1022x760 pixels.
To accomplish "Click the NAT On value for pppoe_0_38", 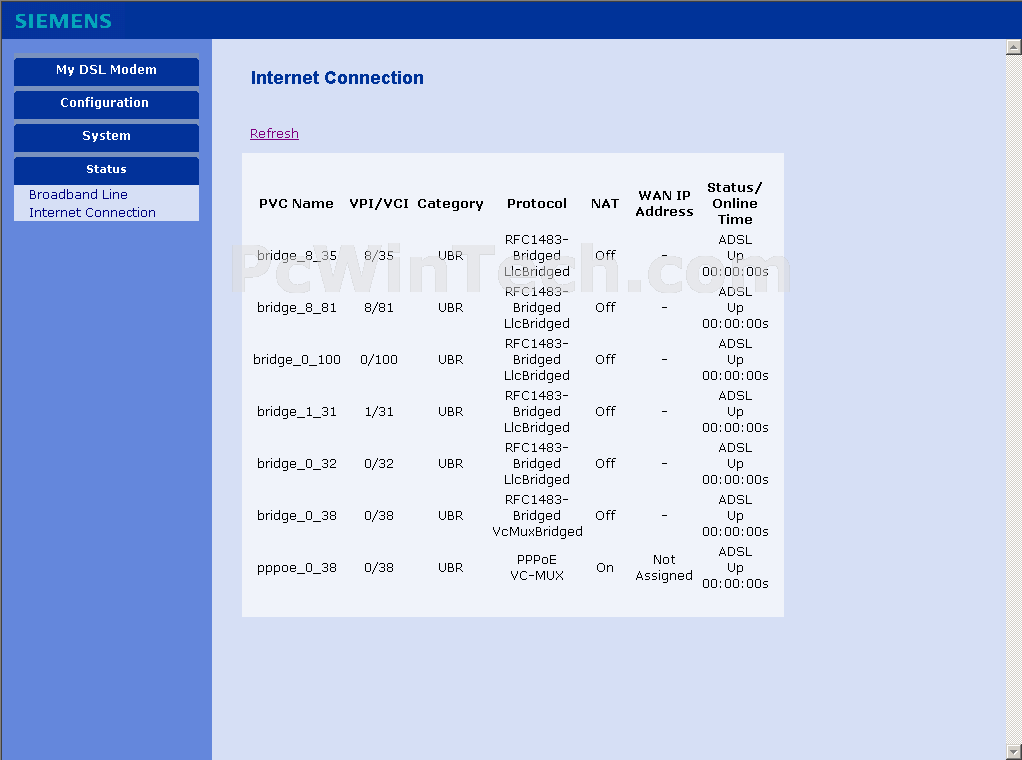I will (x=605, y=568).
